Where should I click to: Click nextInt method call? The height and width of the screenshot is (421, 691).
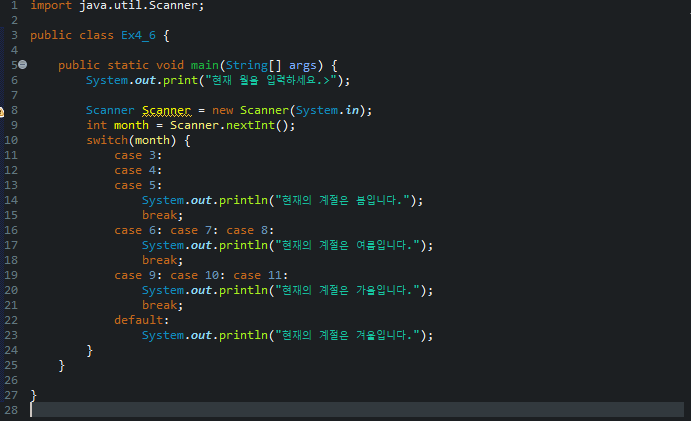[250, 125]
